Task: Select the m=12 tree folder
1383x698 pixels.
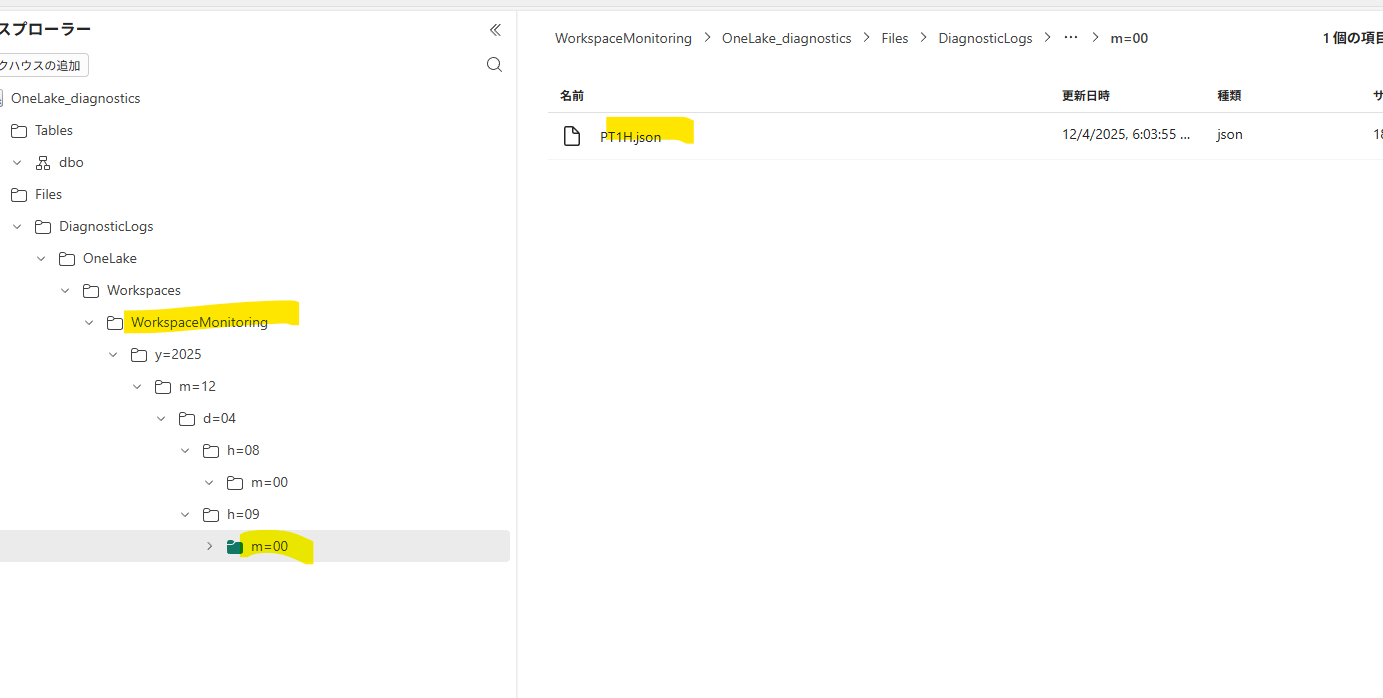Action: [x=197, y=386]
